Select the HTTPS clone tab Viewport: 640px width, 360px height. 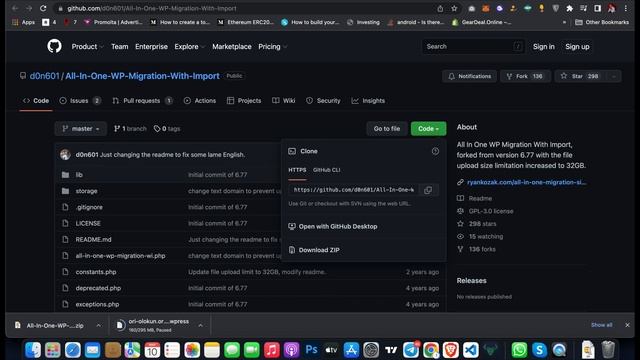(297, 170)
